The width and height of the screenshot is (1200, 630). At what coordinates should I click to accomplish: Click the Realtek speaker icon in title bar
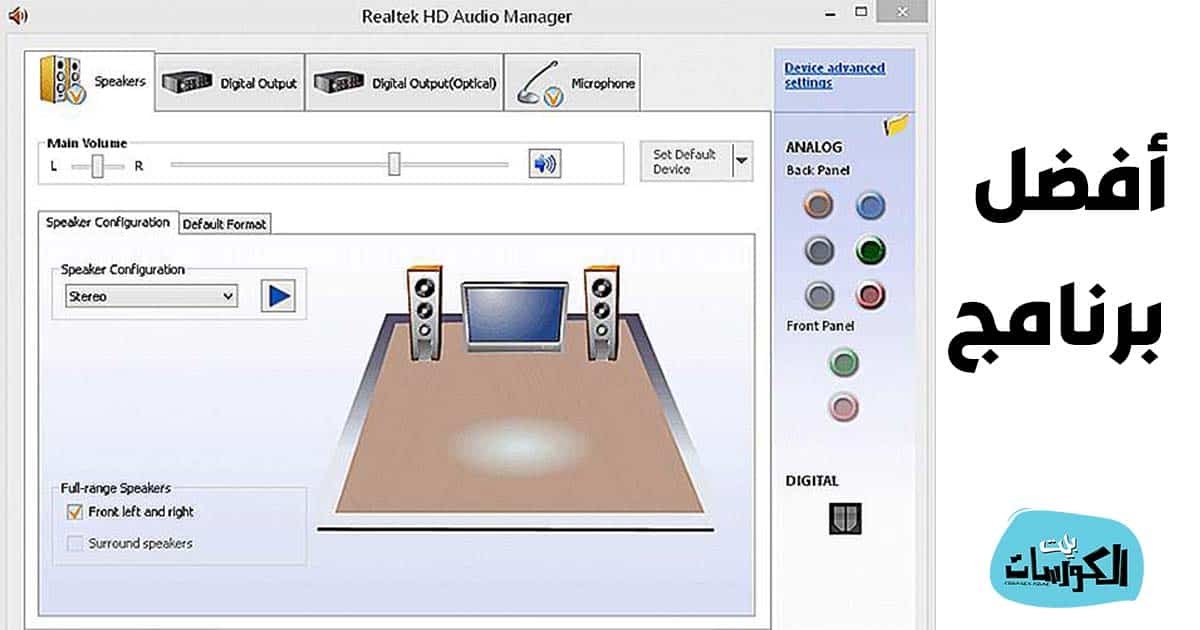tap(17, 15)
